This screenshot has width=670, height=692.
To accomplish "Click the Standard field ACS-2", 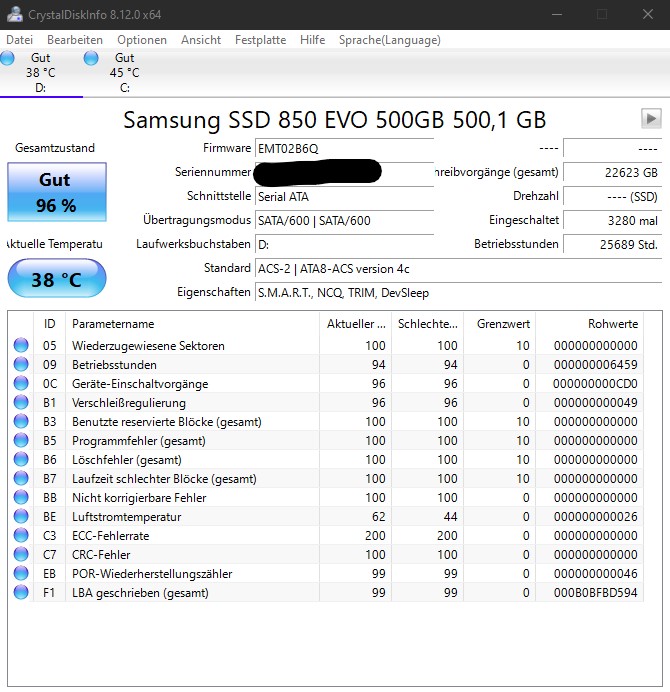I will 459,268.
